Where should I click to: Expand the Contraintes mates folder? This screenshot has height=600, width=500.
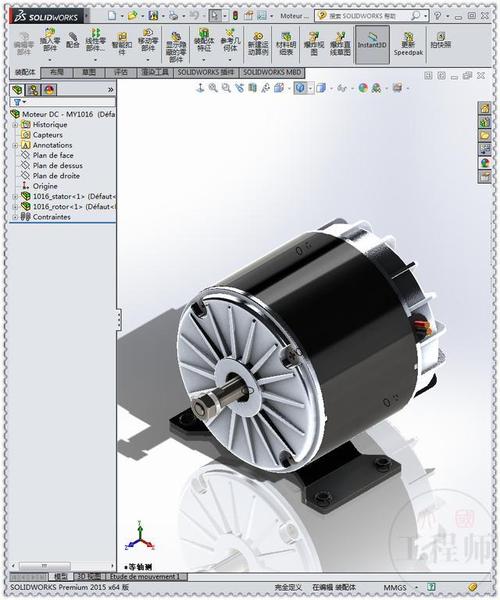(15, 217)
